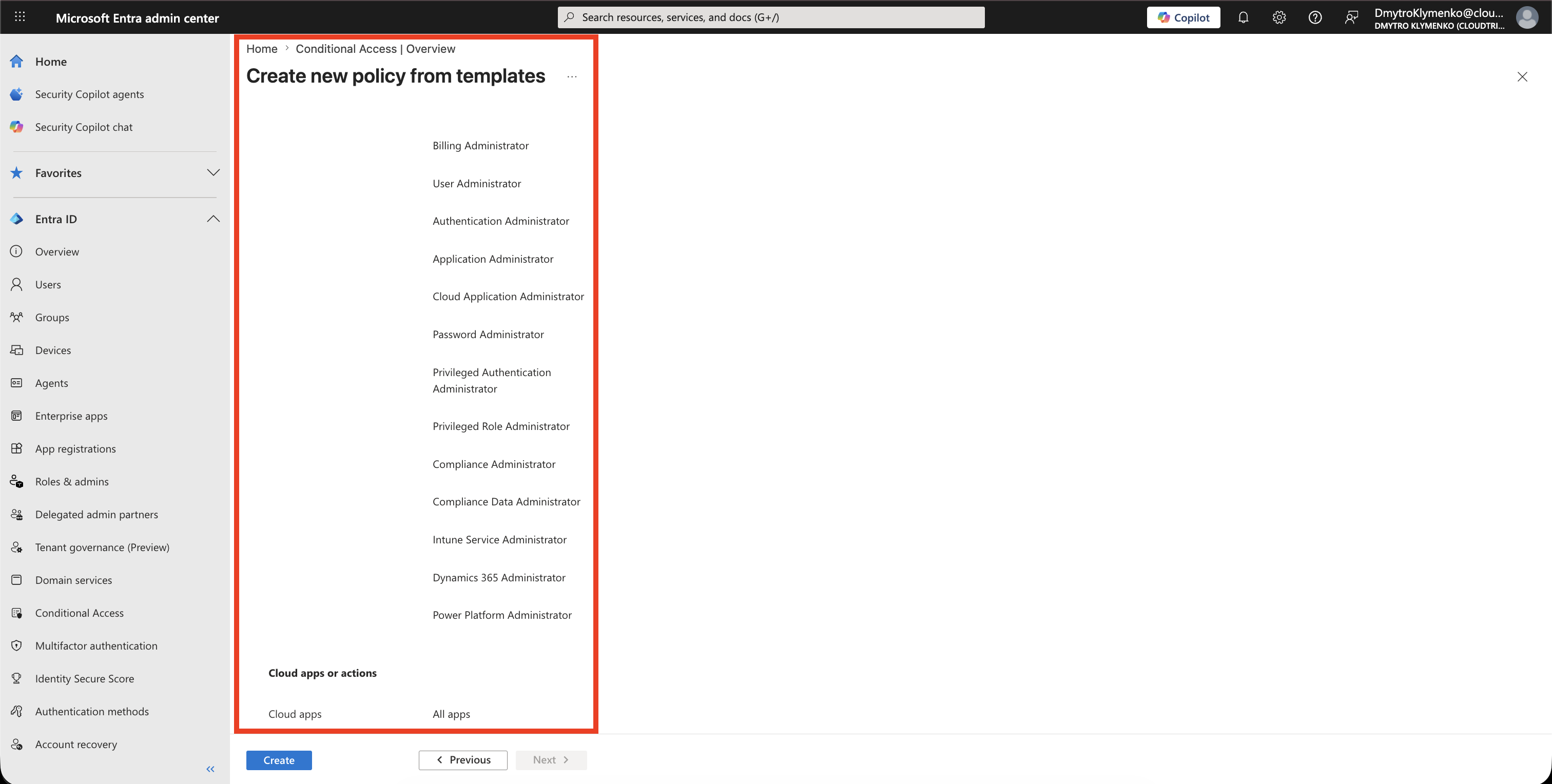Viewport: 1552px width, 784px height.
Task: Click the Authentication methods icon
Action: [16, 711]
